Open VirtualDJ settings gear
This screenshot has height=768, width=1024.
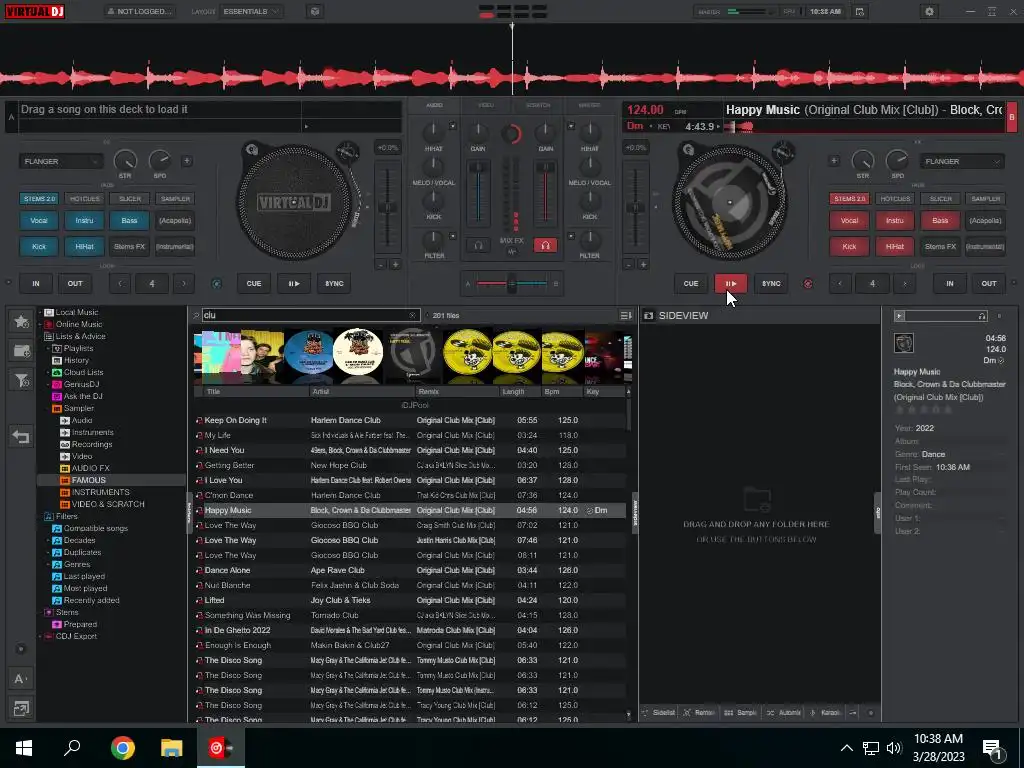[x=929, y=11]
